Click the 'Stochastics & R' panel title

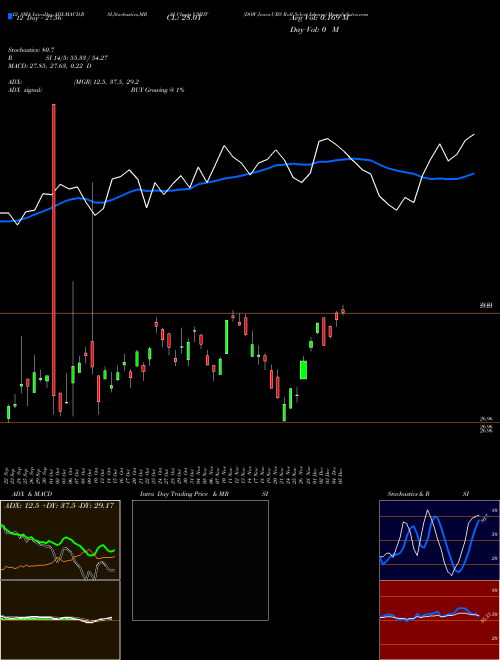(x=409, y=494)
